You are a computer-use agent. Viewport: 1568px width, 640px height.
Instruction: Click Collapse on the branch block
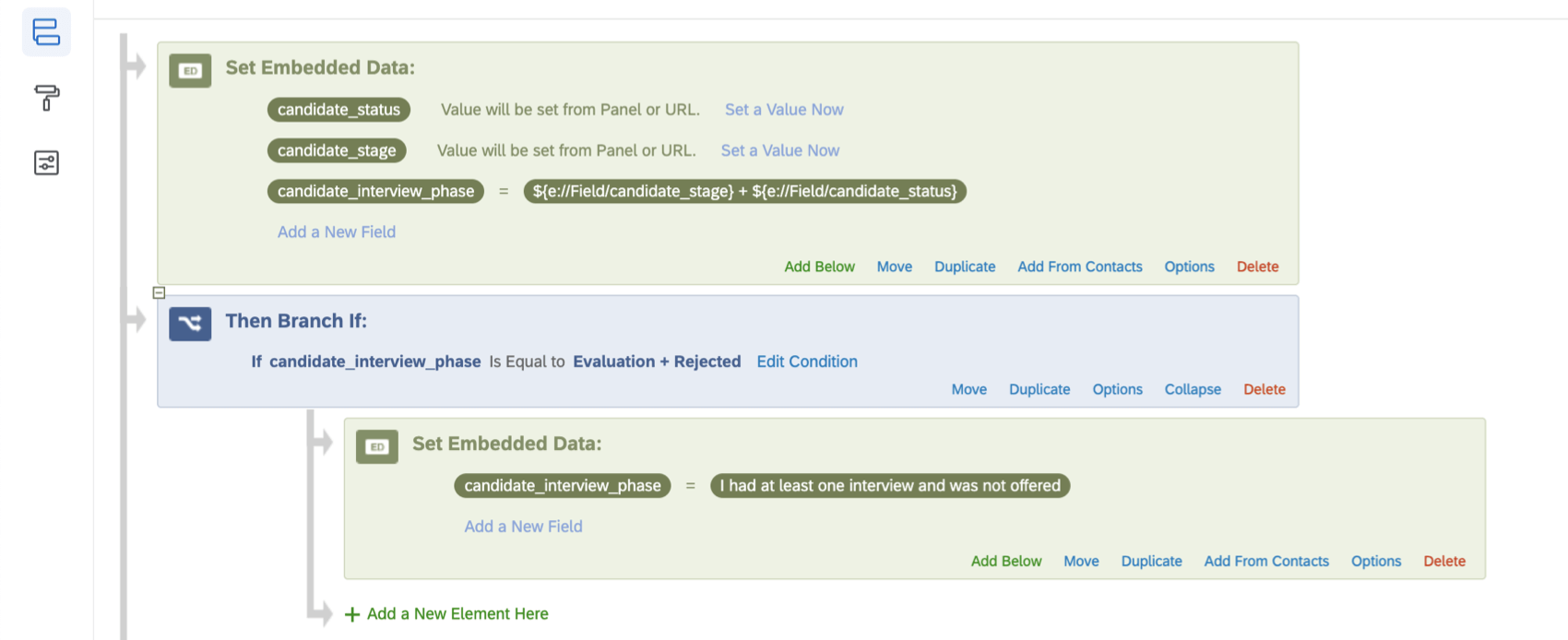point(1192,389)
